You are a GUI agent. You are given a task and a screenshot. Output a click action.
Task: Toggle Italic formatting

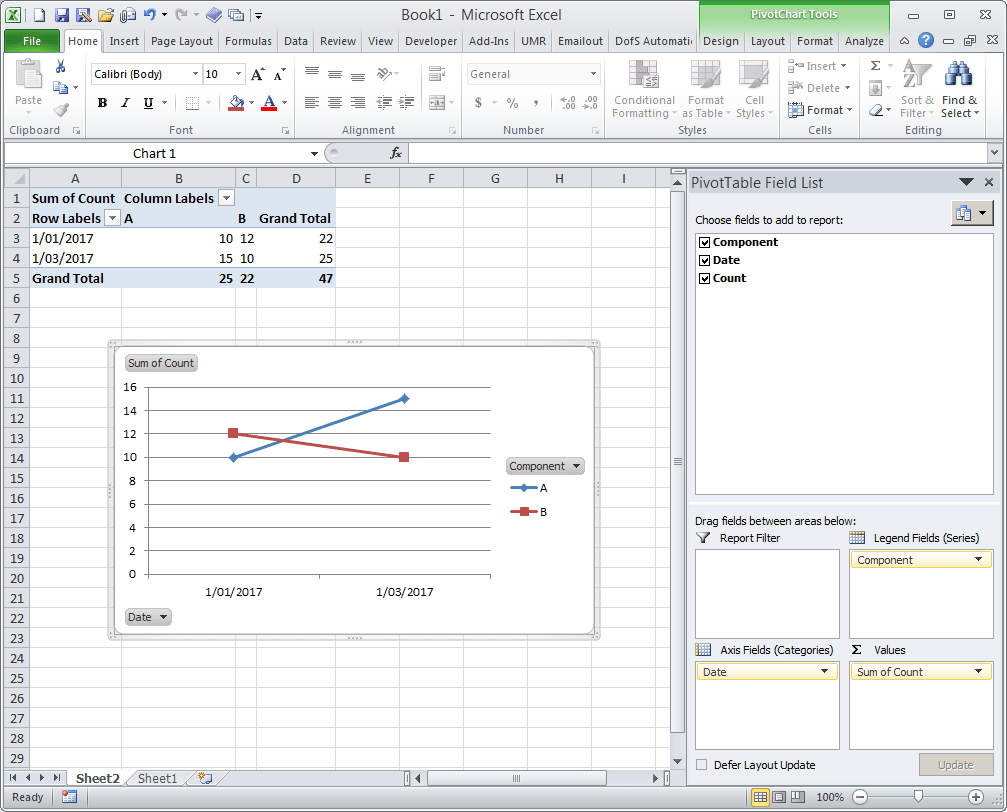(x=125, y=103)
